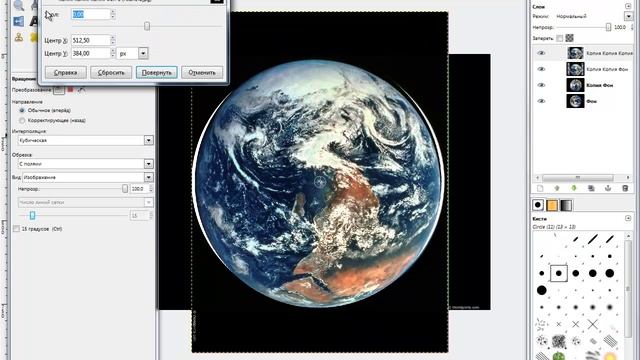Viewport: 640px width, 360px height.
Task: Click the Сбросить reset button
Action: pos(111,73)
